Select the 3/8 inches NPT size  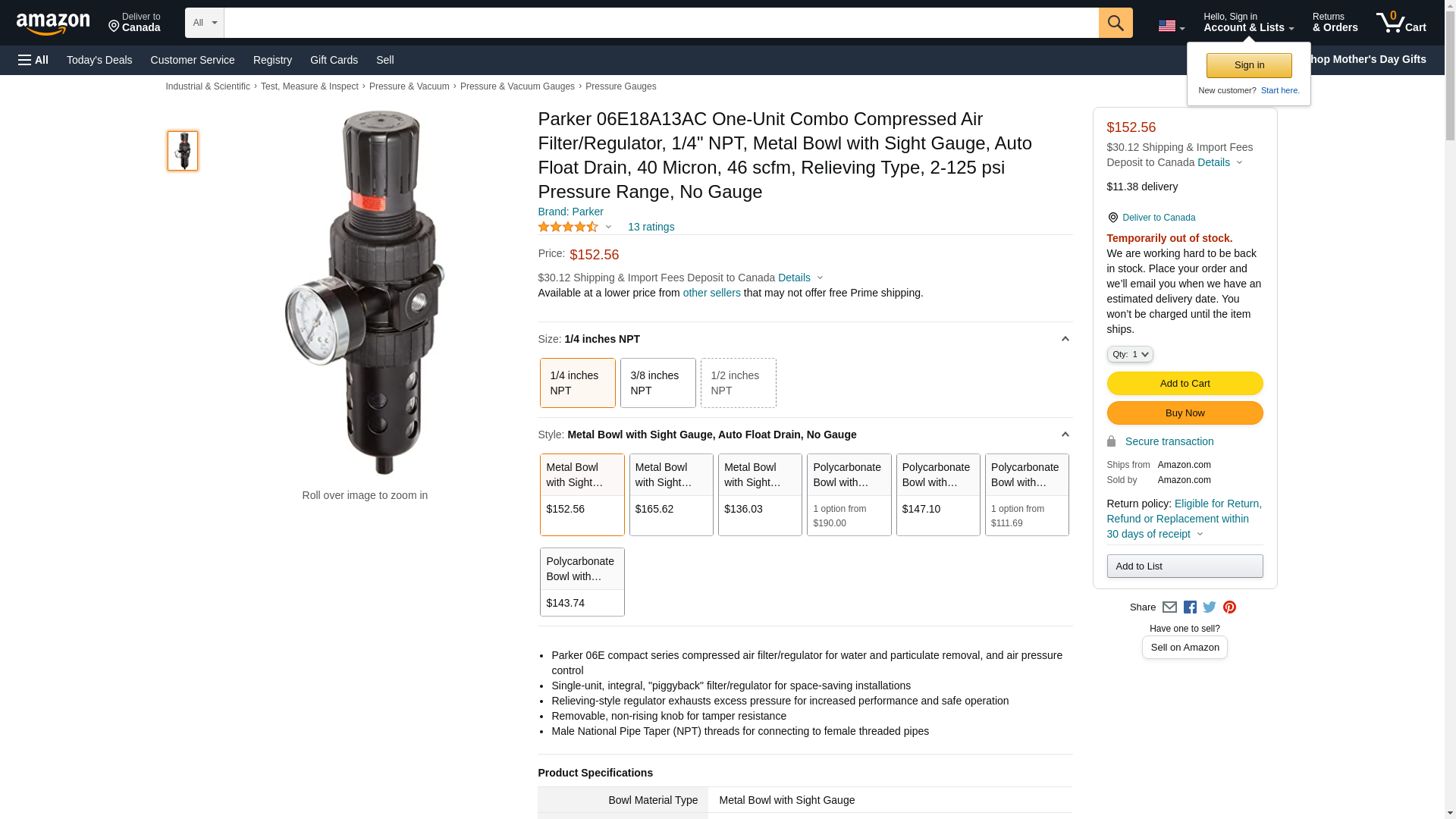(657, 383)
